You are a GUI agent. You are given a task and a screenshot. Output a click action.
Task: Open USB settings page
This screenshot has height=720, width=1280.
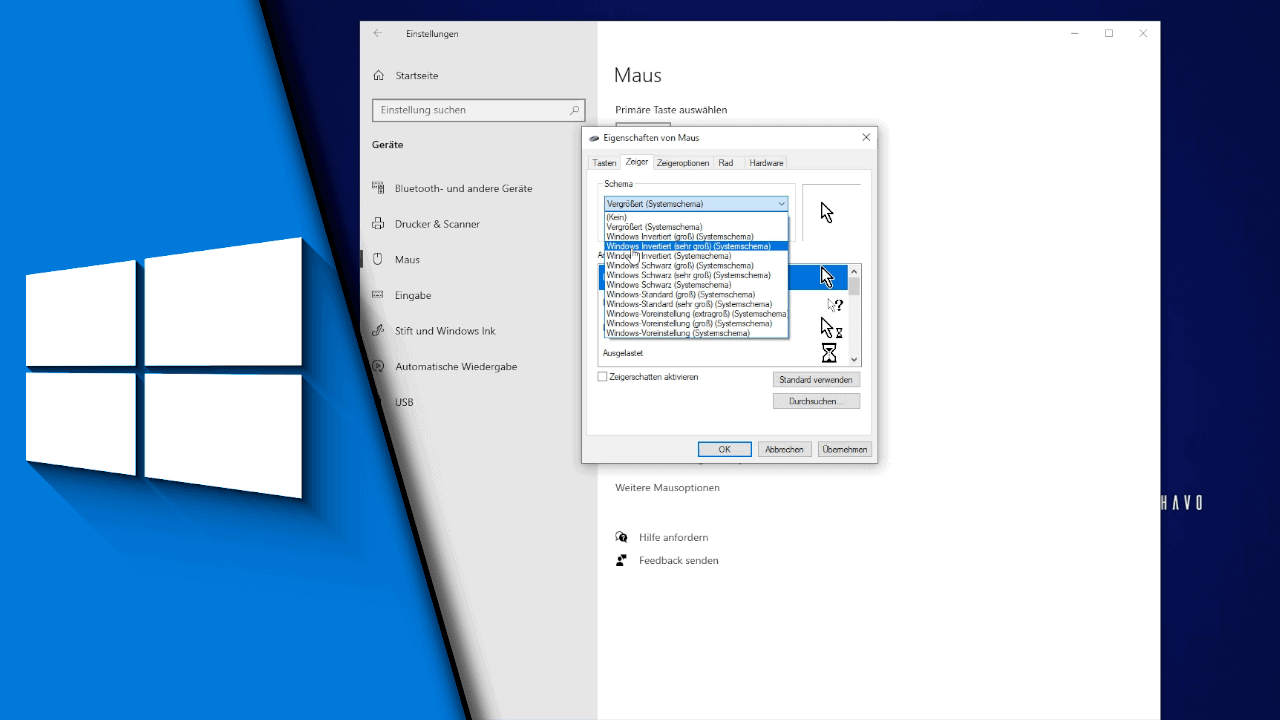click(404, 402)
